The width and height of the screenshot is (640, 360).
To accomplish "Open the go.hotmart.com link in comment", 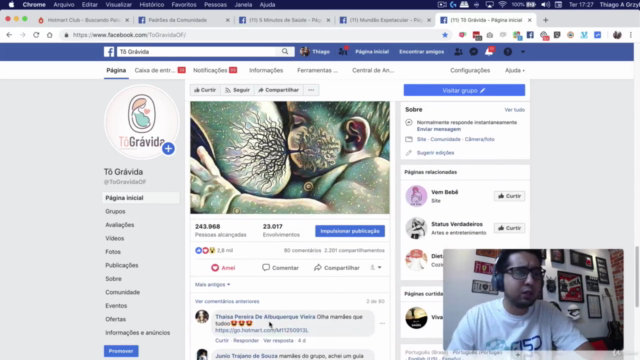I will [262, 330].
